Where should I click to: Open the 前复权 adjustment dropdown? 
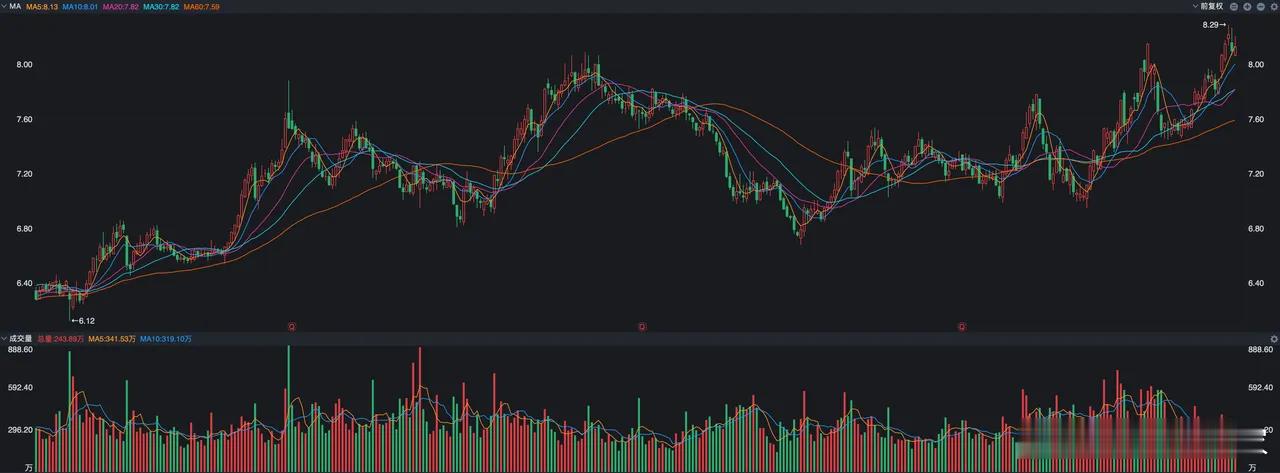(1207, 7)
